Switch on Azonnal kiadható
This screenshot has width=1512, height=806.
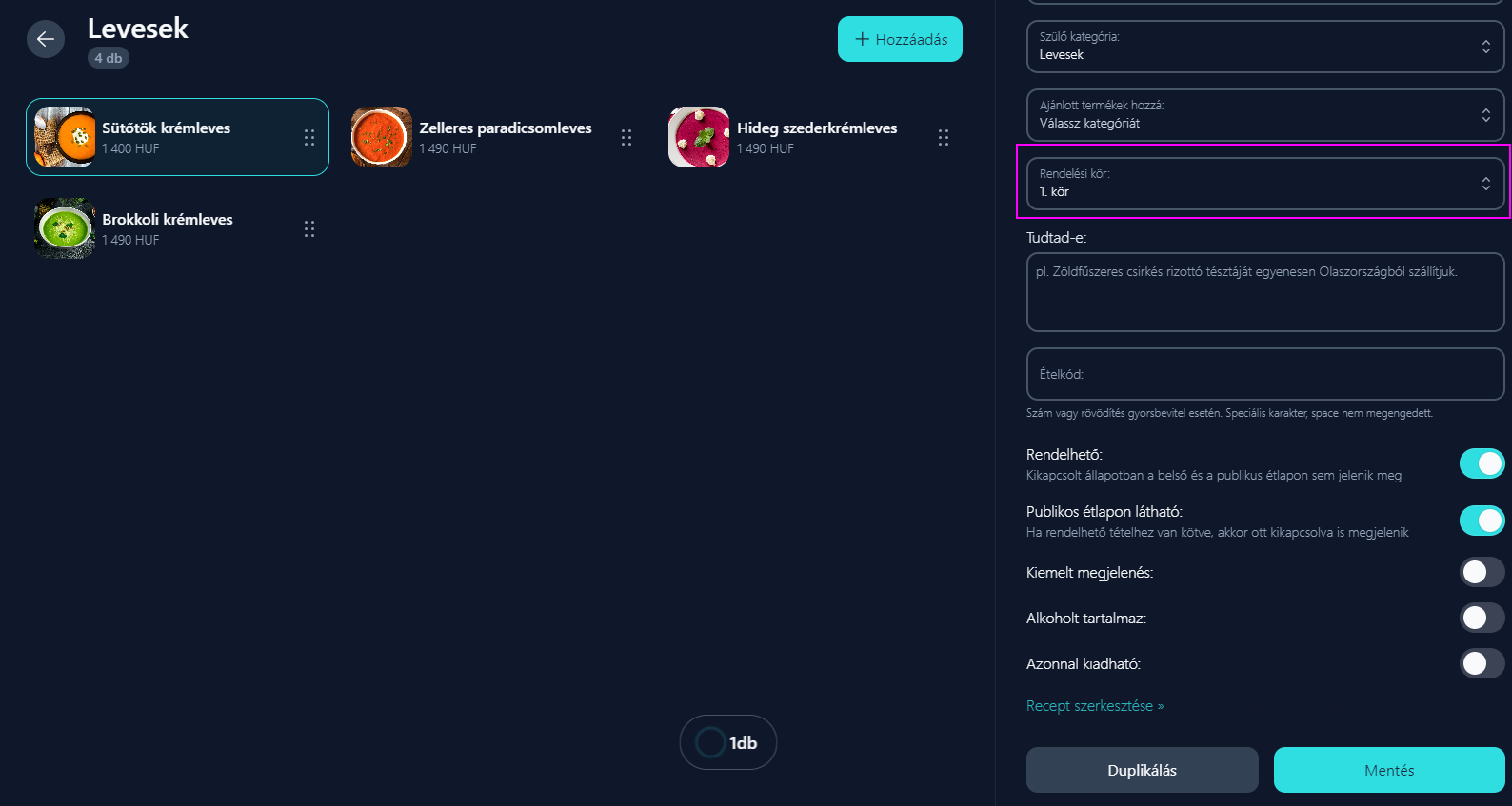click(1482, 663)
